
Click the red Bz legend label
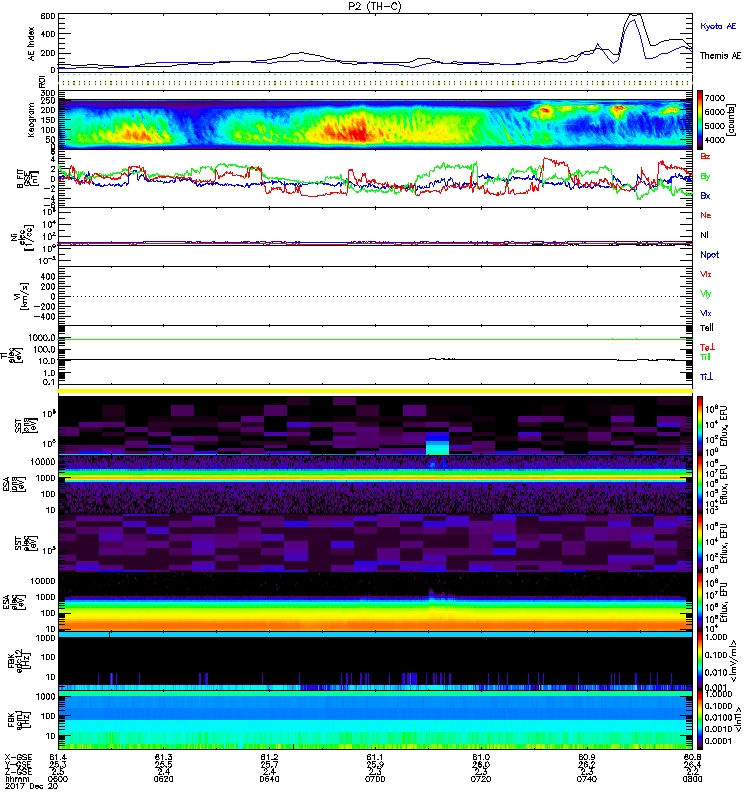tap(705, 156)
